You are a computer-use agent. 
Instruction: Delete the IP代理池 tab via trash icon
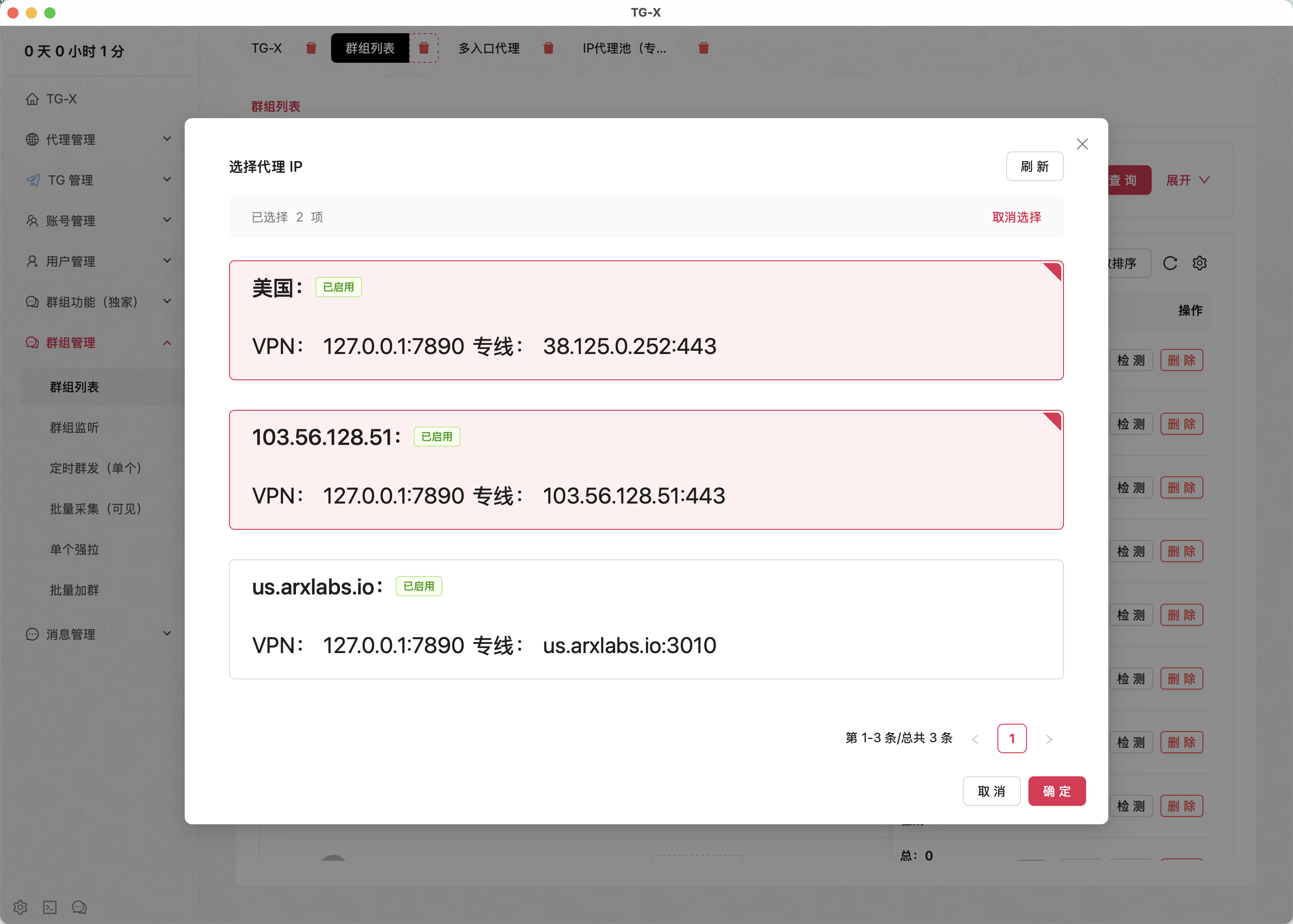click(x=703, y=48)
